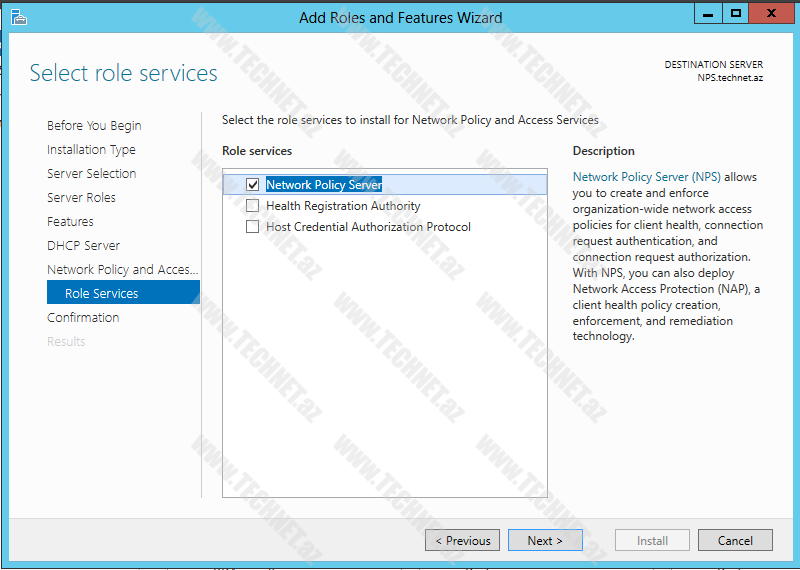800x570 pixels.
Task: Maximize the wizard window
Action: [x=736, y=13]
